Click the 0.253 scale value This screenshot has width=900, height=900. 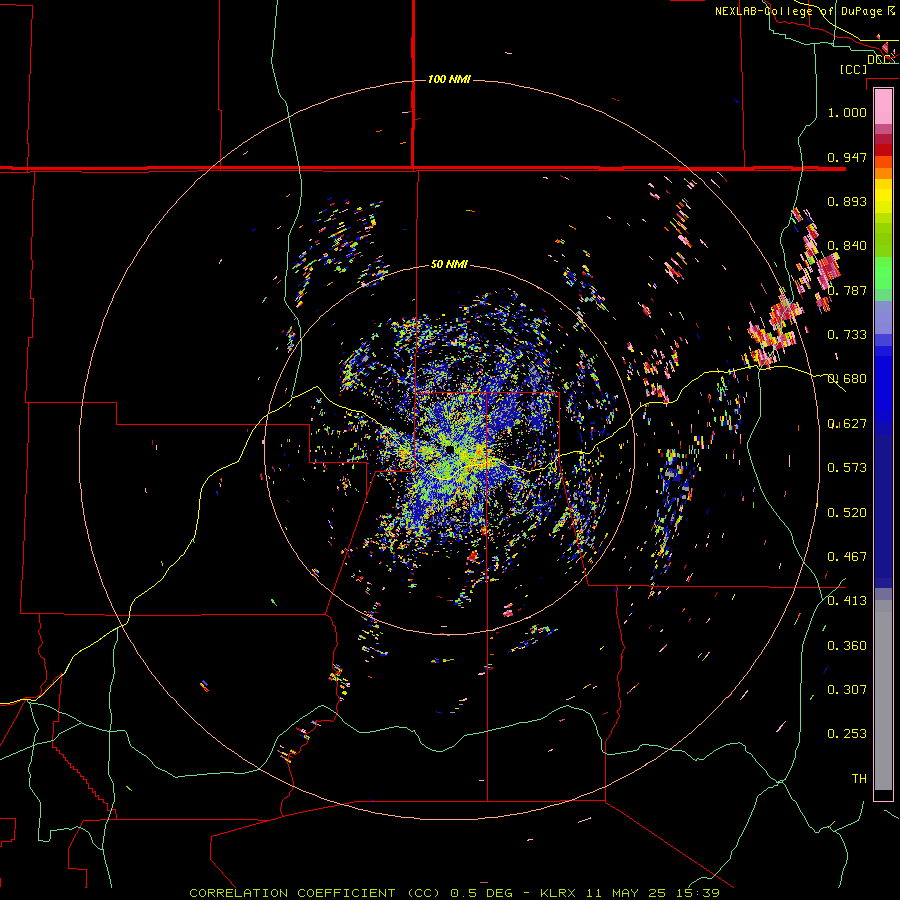point(847,734)
